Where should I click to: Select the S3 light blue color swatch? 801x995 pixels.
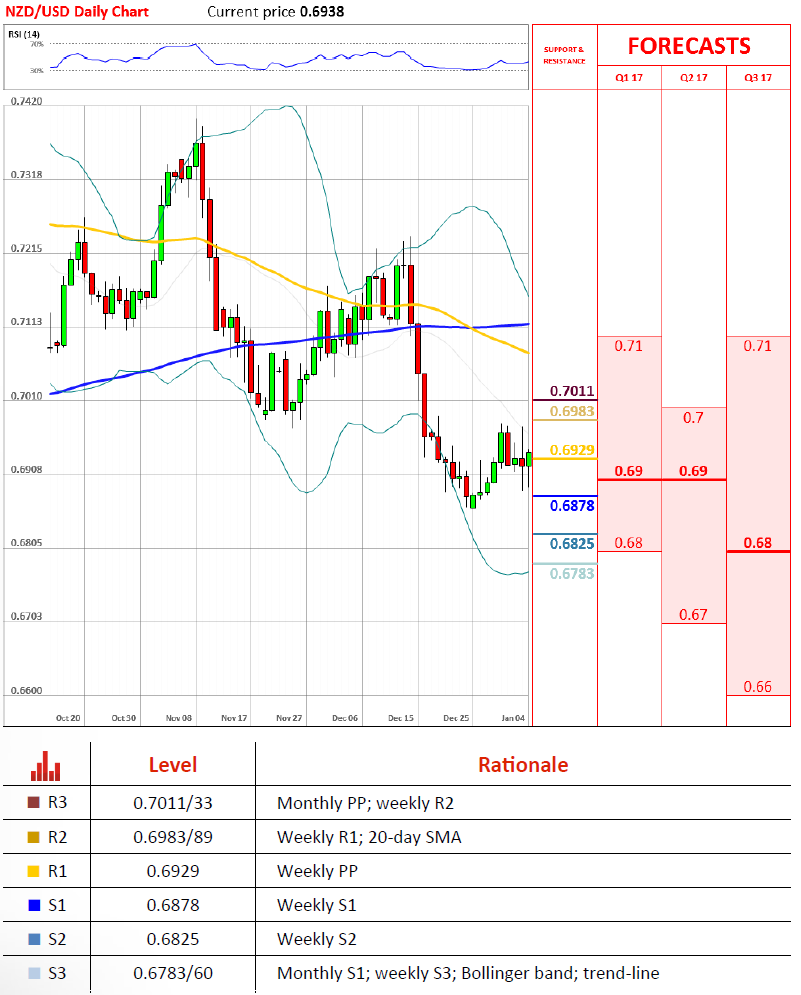tap(34, 973)
